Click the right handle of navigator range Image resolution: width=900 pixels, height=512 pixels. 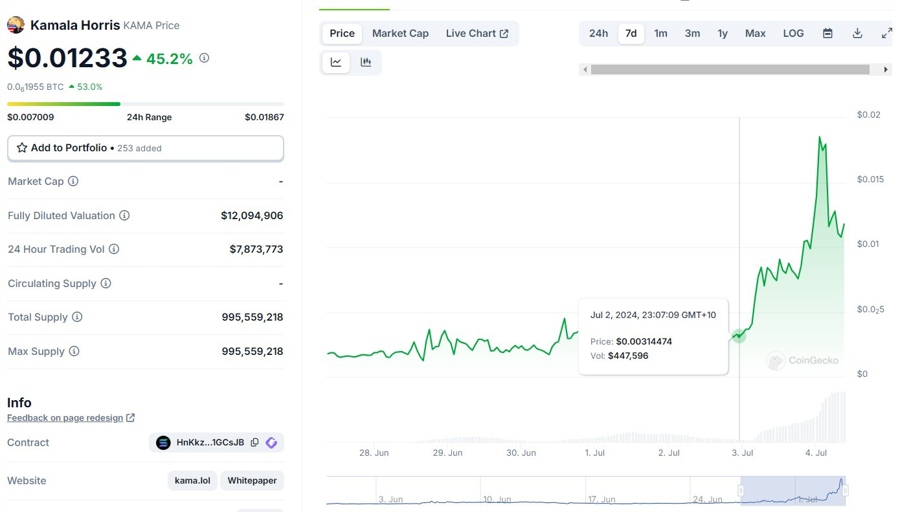[845, 490]
